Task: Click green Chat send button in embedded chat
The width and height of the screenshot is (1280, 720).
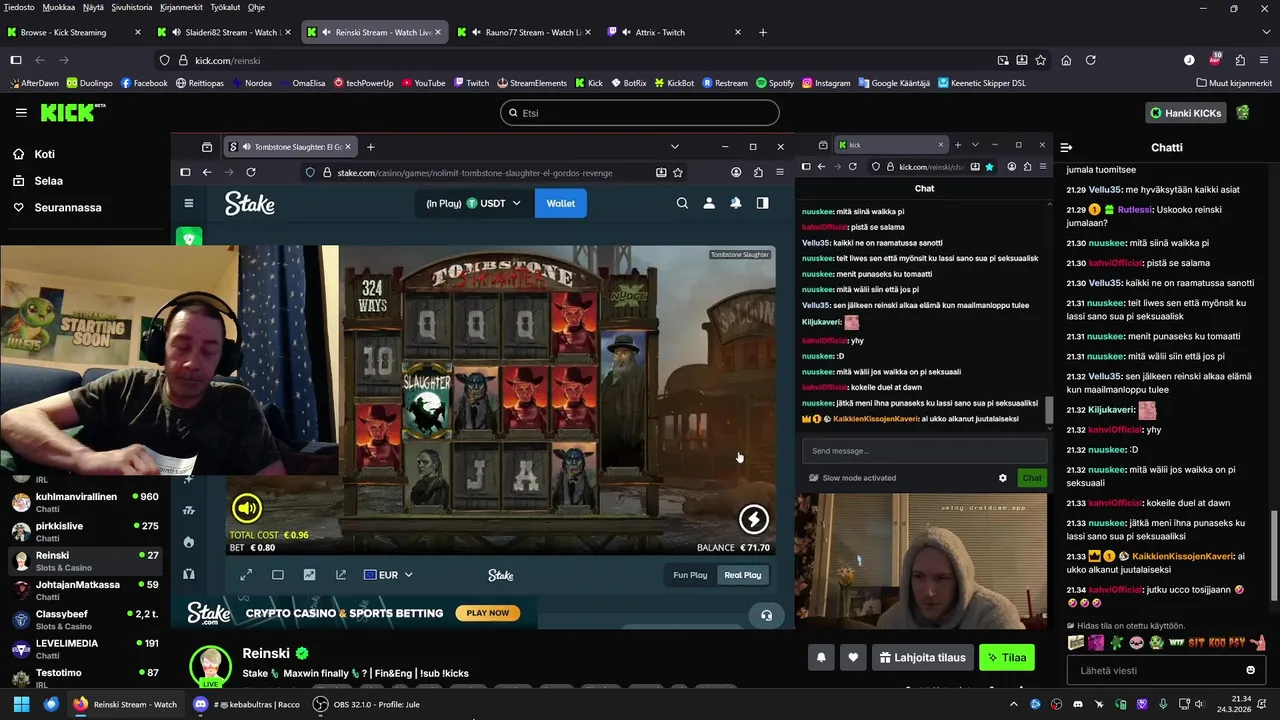Action: [1031, 478]
